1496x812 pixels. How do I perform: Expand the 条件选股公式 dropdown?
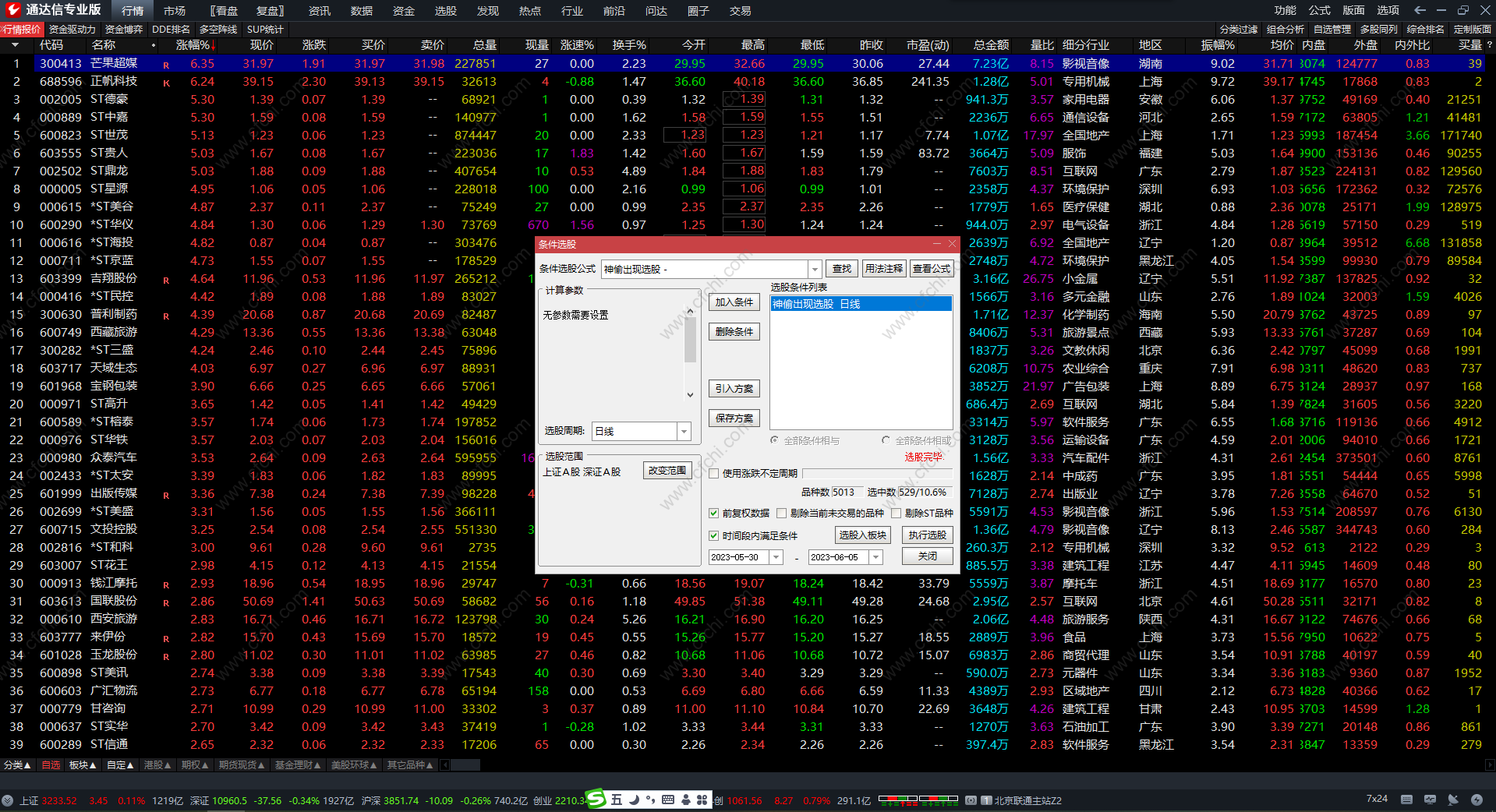point(815,269)
